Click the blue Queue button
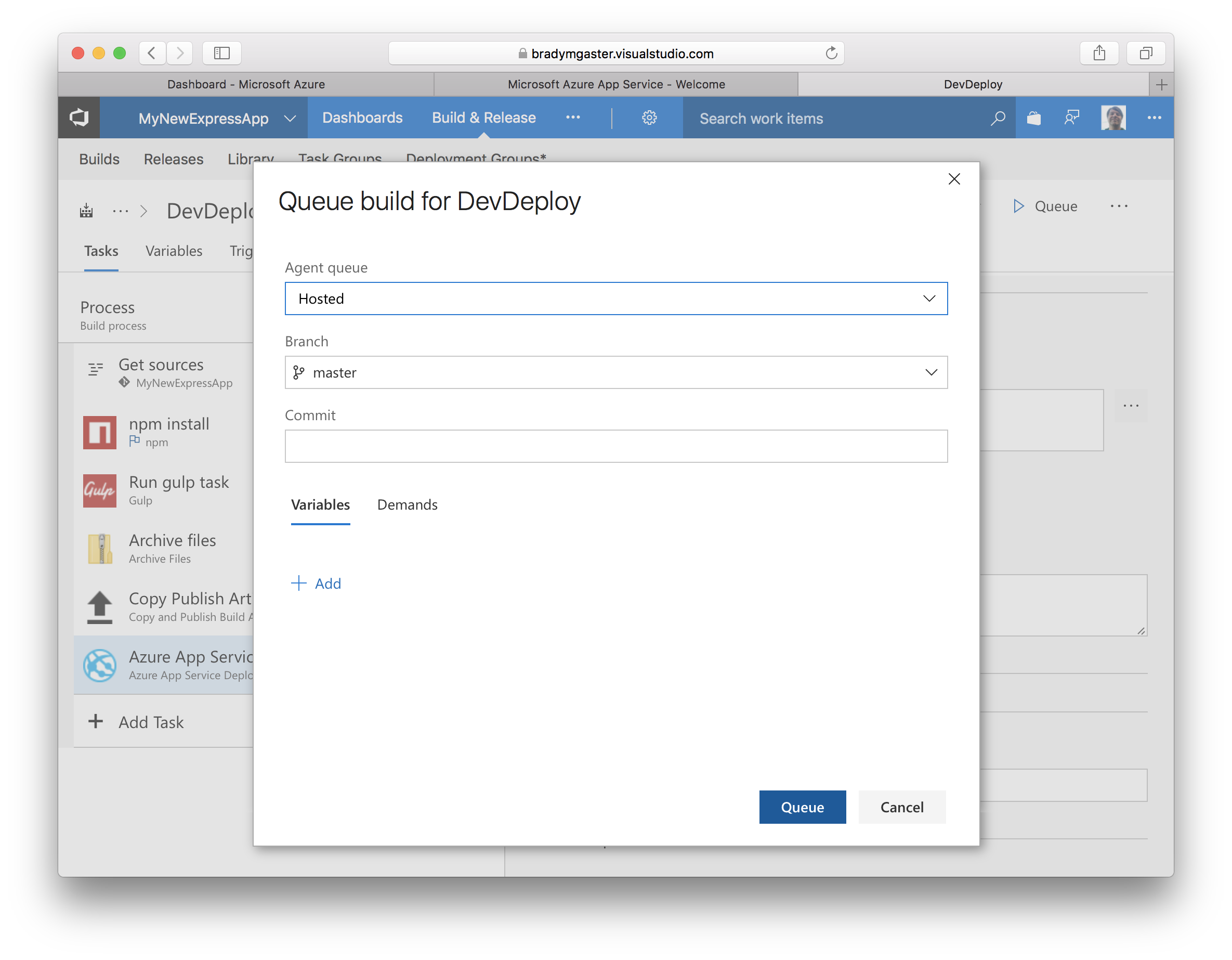Screen dimensions: 1232x960 coord(802,807)
